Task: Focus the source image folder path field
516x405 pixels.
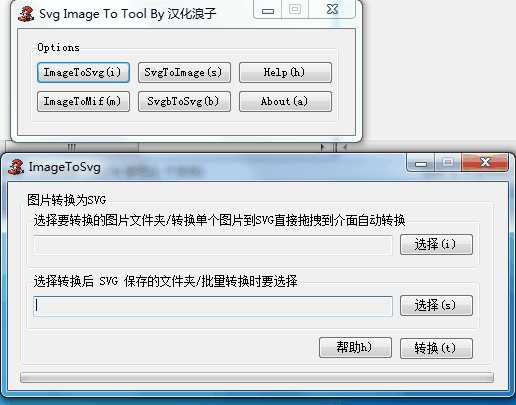Action: pyautogui.click(x=213, y=245)
